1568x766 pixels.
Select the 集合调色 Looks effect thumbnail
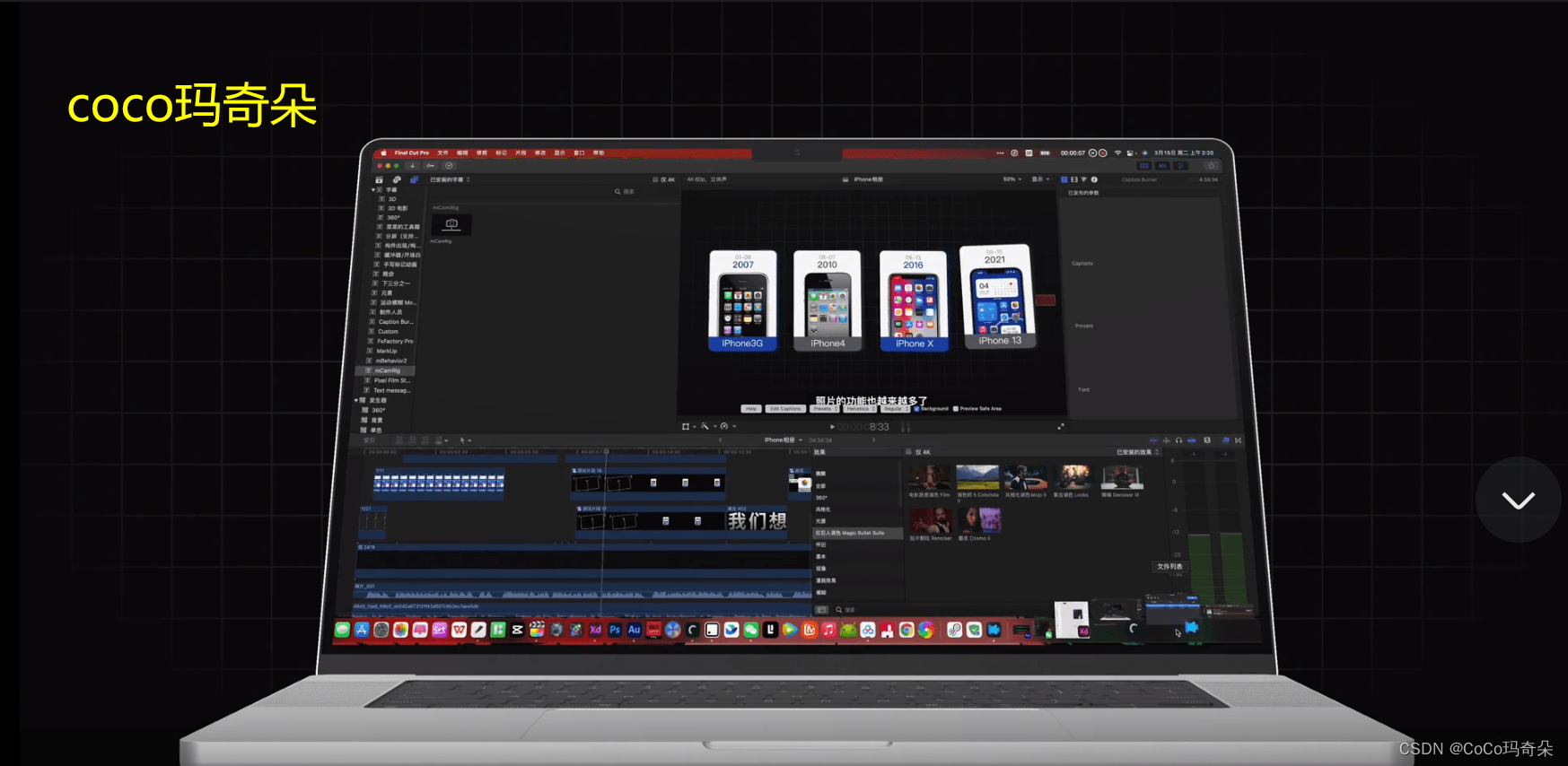[1073, 477]
